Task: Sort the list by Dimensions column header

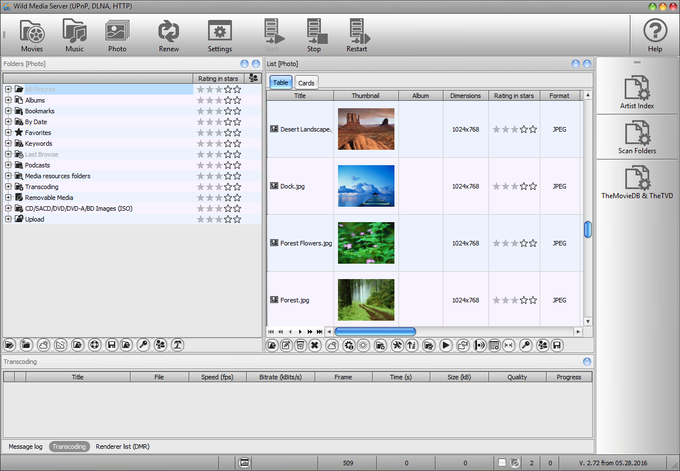Action: (465, 96)
